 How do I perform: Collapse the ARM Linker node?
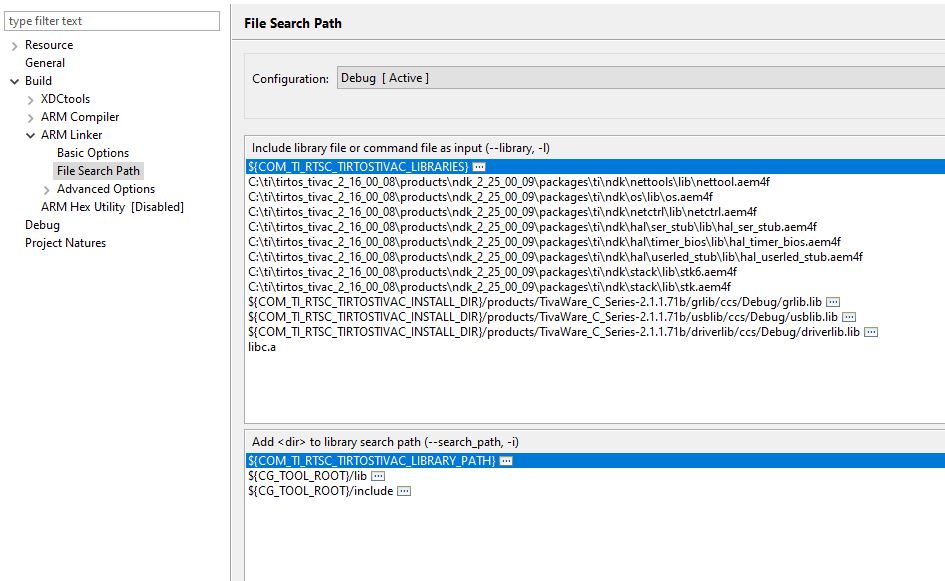pyautogui.click(x=30, y=136)
